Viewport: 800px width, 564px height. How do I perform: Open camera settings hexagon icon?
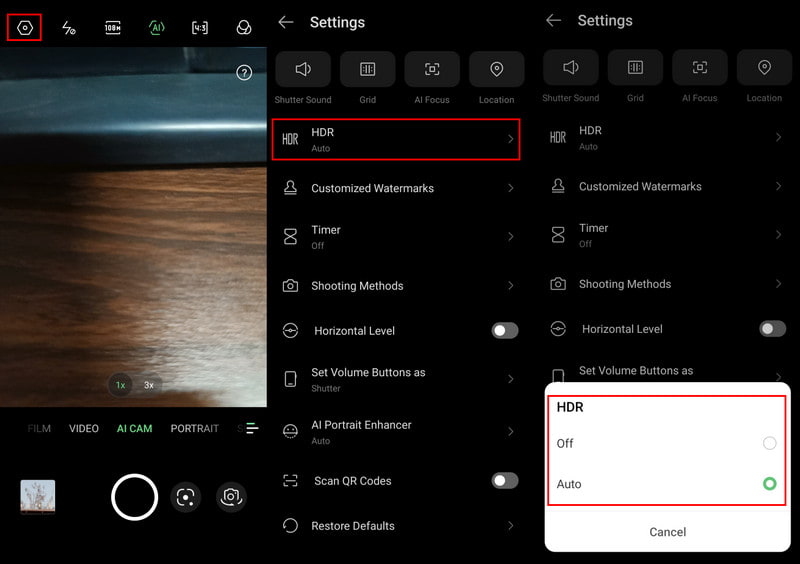(x=24, y=28)
